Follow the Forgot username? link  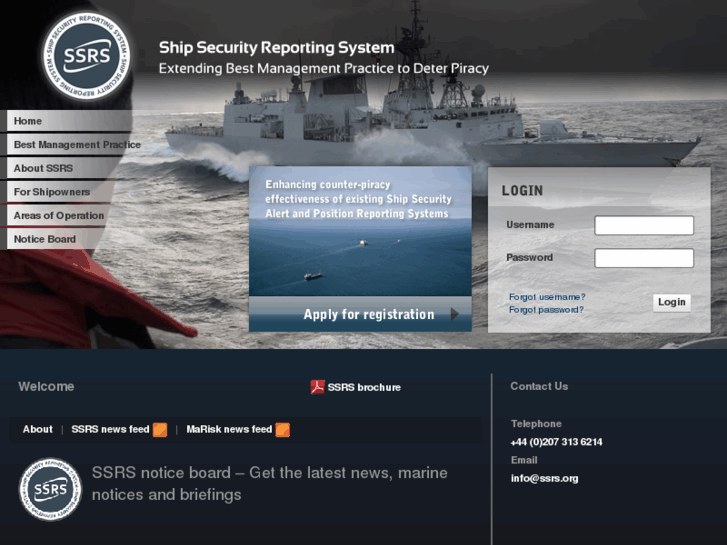coord(547,297)
